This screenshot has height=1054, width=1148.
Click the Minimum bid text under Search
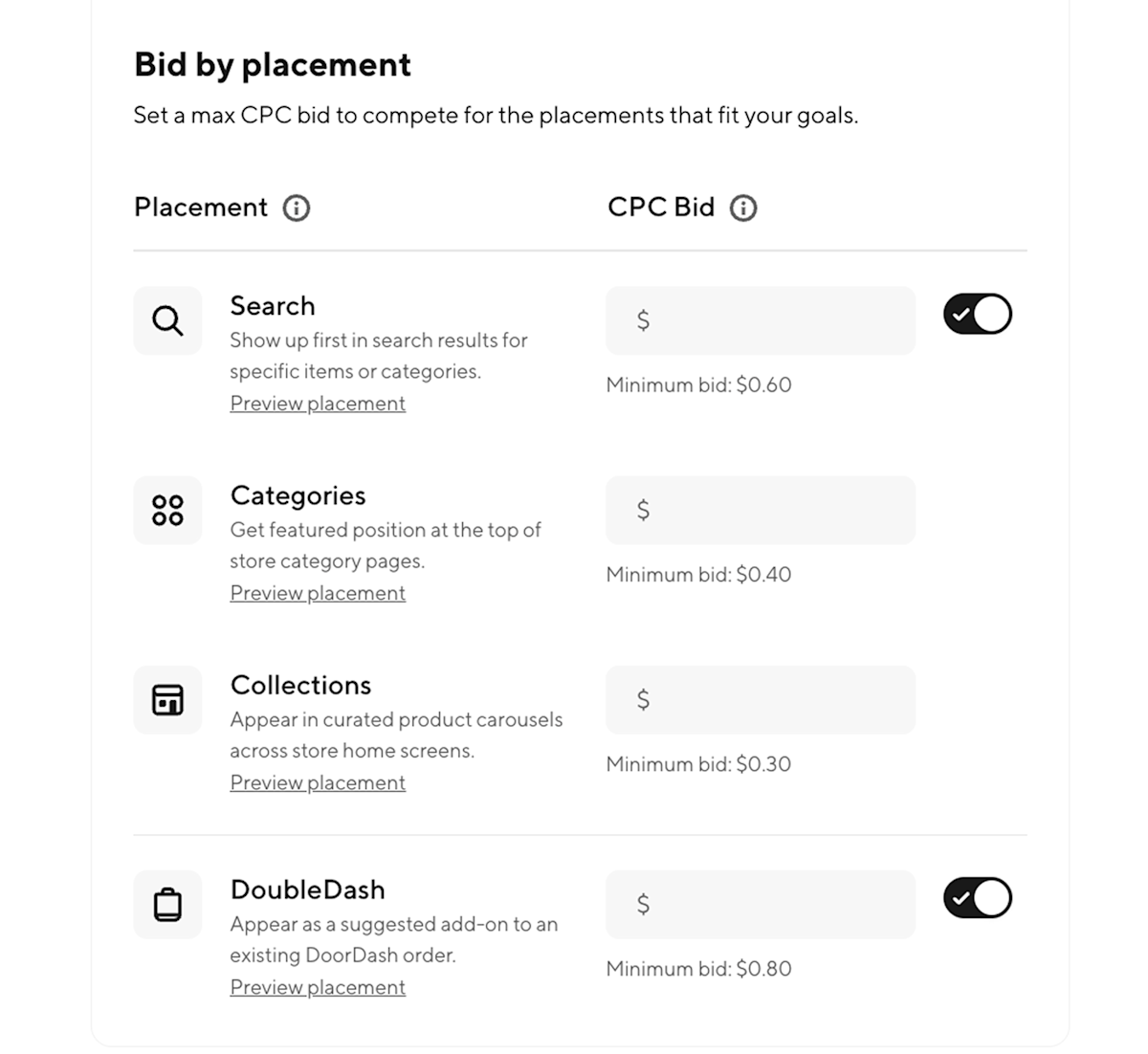coord(697,384)
